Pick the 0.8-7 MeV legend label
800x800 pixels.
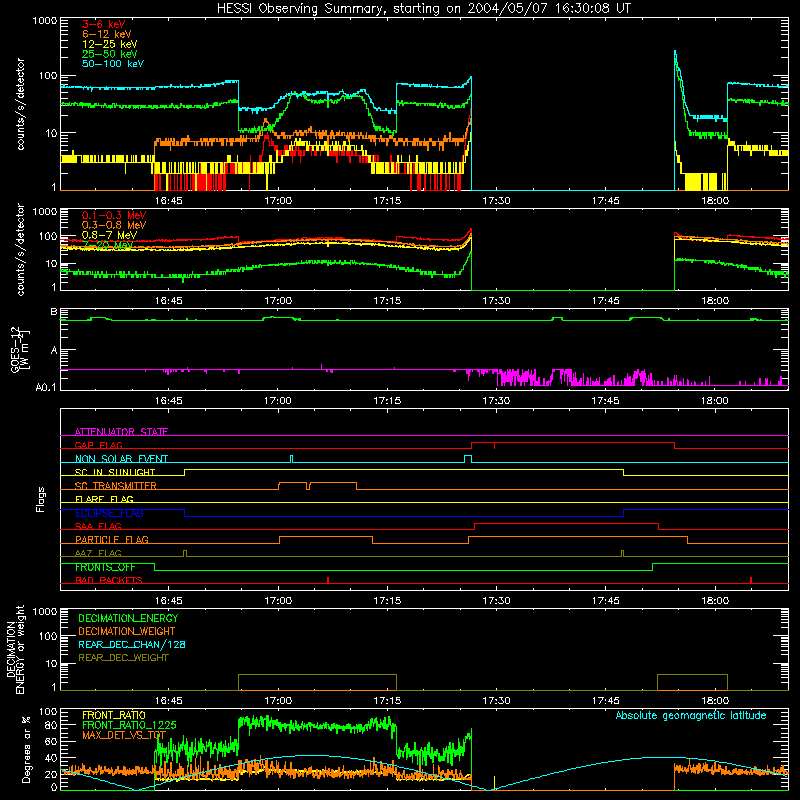pyautogui.click(x=109, y=235)
